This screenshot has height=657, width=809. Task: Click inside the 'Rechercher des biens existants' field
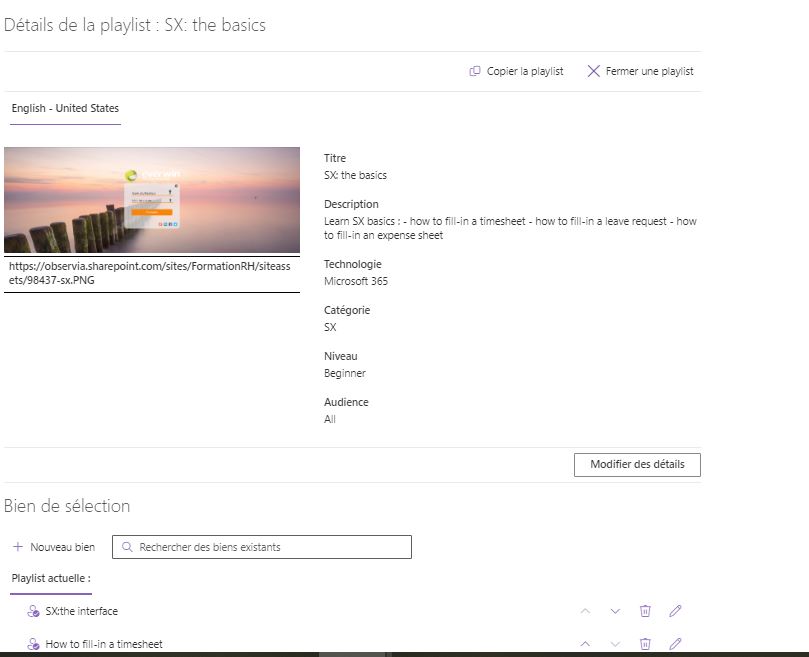pyautogui.click(x=260, y=547)
